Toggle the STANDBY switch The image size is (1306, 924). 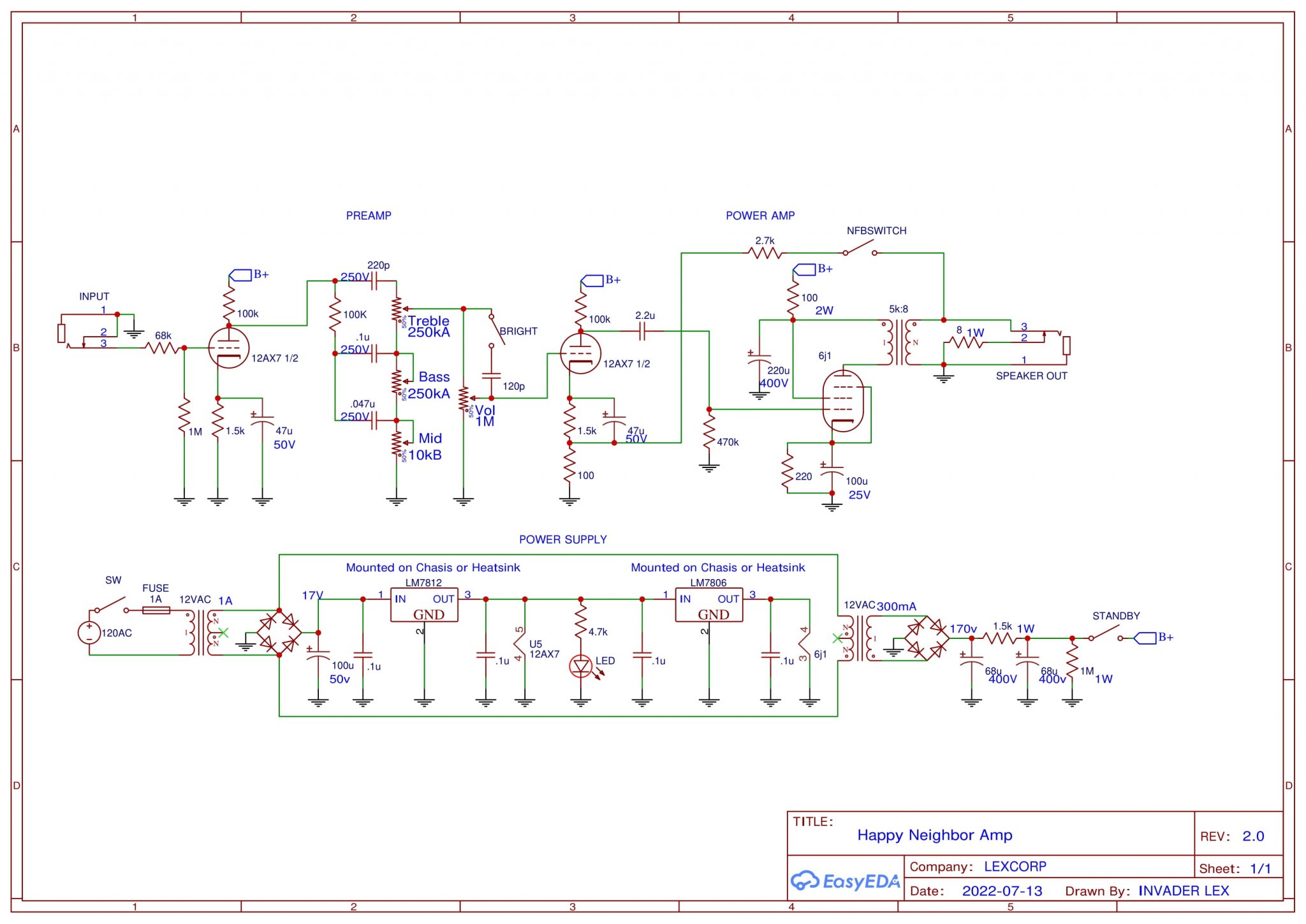(x=1104, y=633)
